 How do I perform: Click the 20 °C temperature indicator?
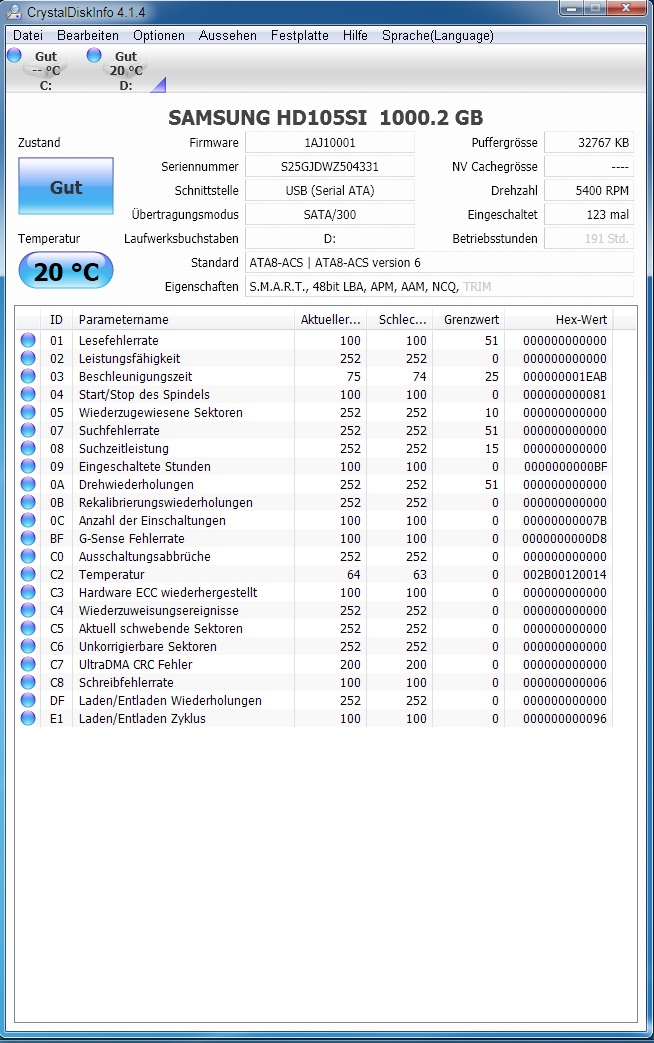coord(66,271)
